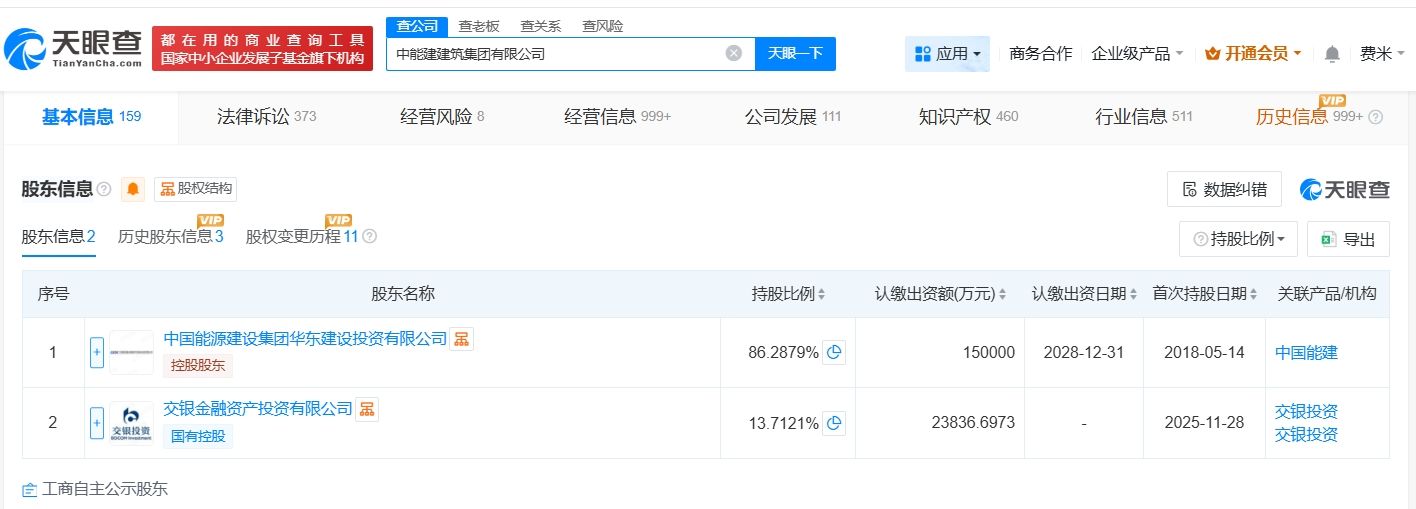Open the 应用 dropdown menu
The height and width of the screenshot is (509, 1416).
click(947, 54)
